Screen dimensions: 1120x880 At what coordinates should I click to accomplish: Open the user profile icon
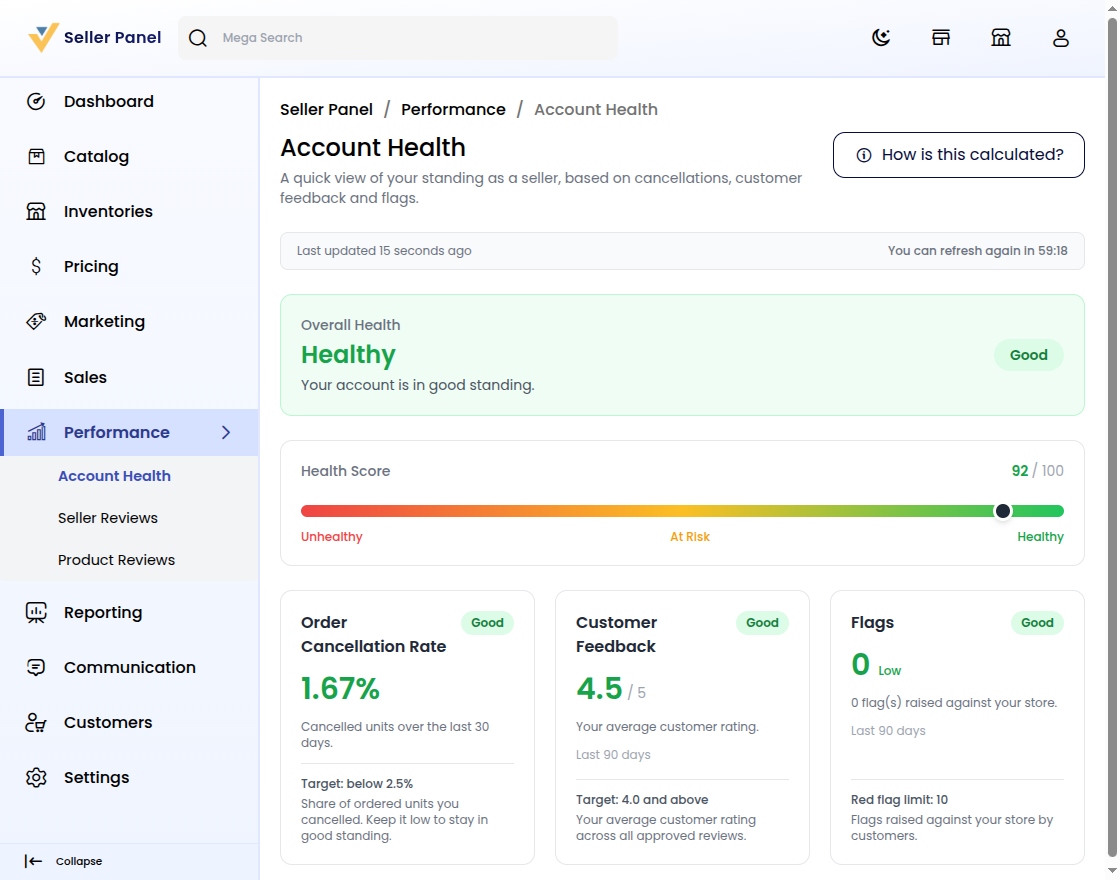click(x=1061, y=38)
